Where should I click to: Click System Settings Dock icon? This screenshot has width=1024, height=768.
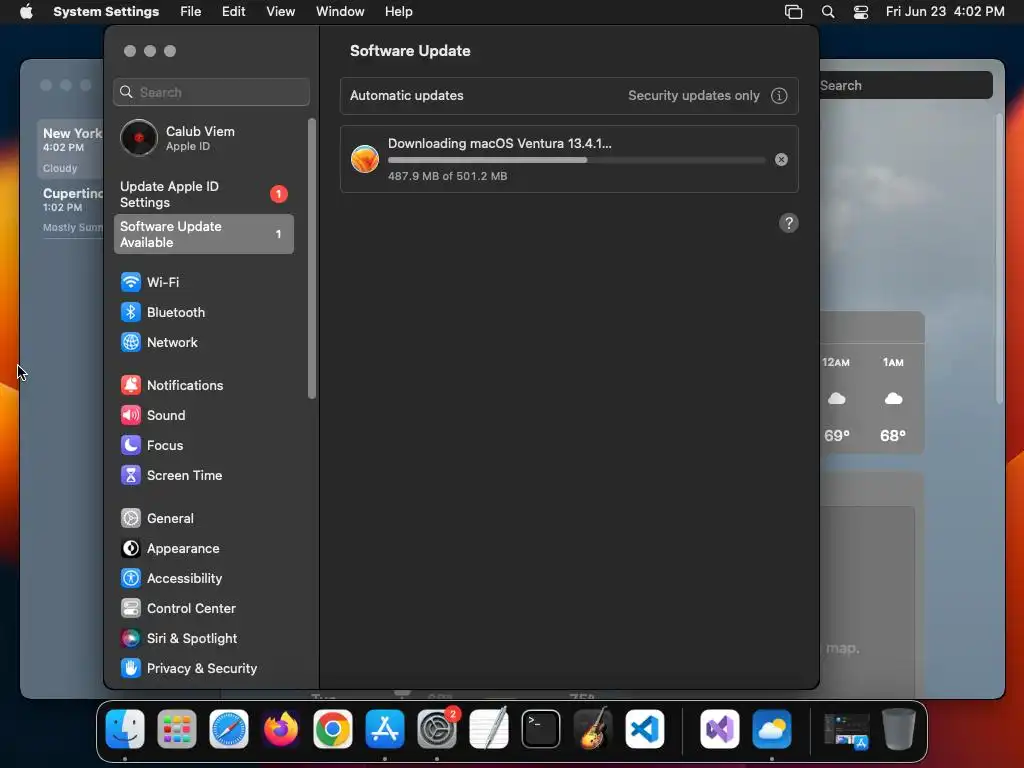coord(437,729)
